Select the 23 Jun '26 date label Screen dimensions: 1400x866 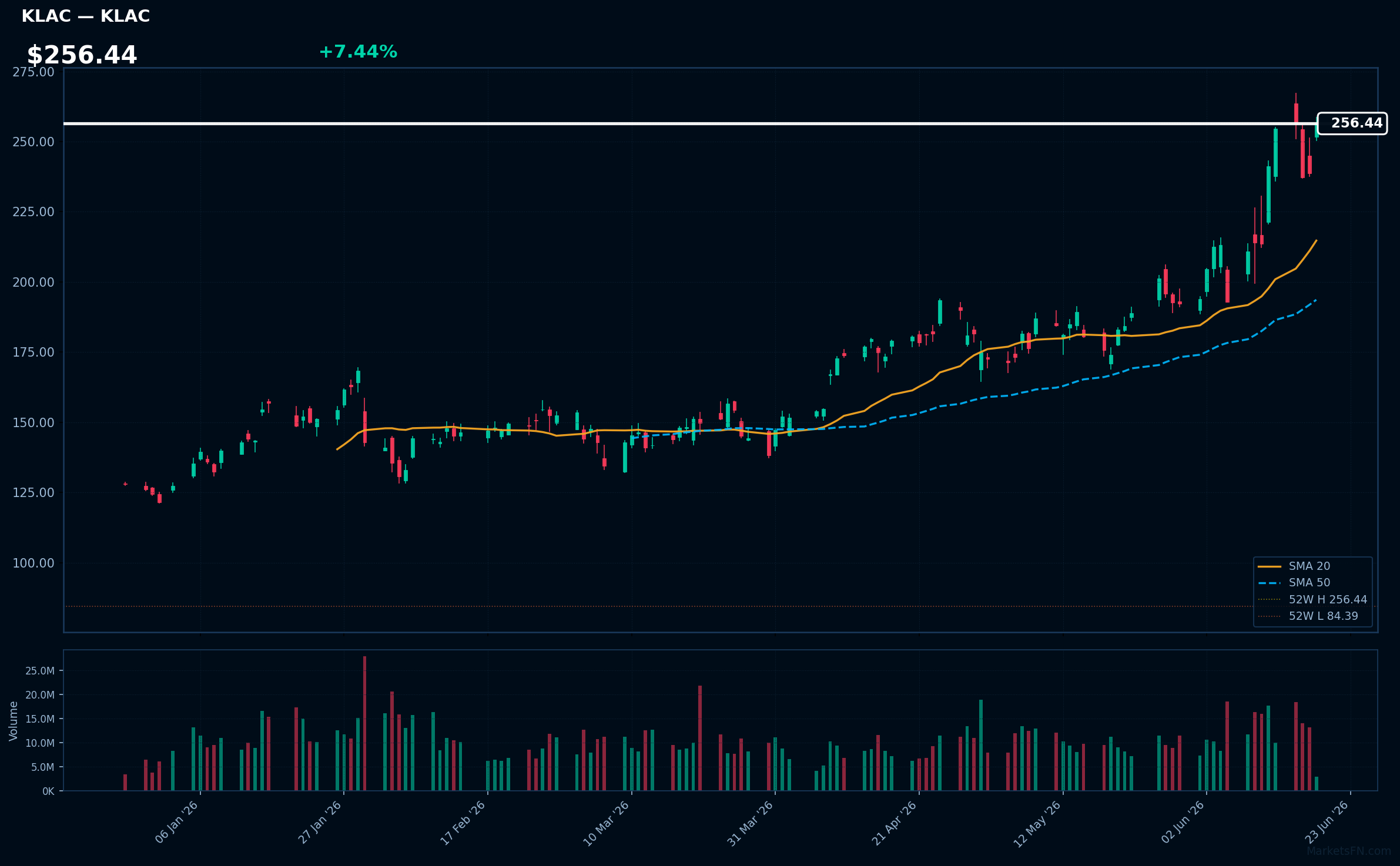coord(1327,823)
